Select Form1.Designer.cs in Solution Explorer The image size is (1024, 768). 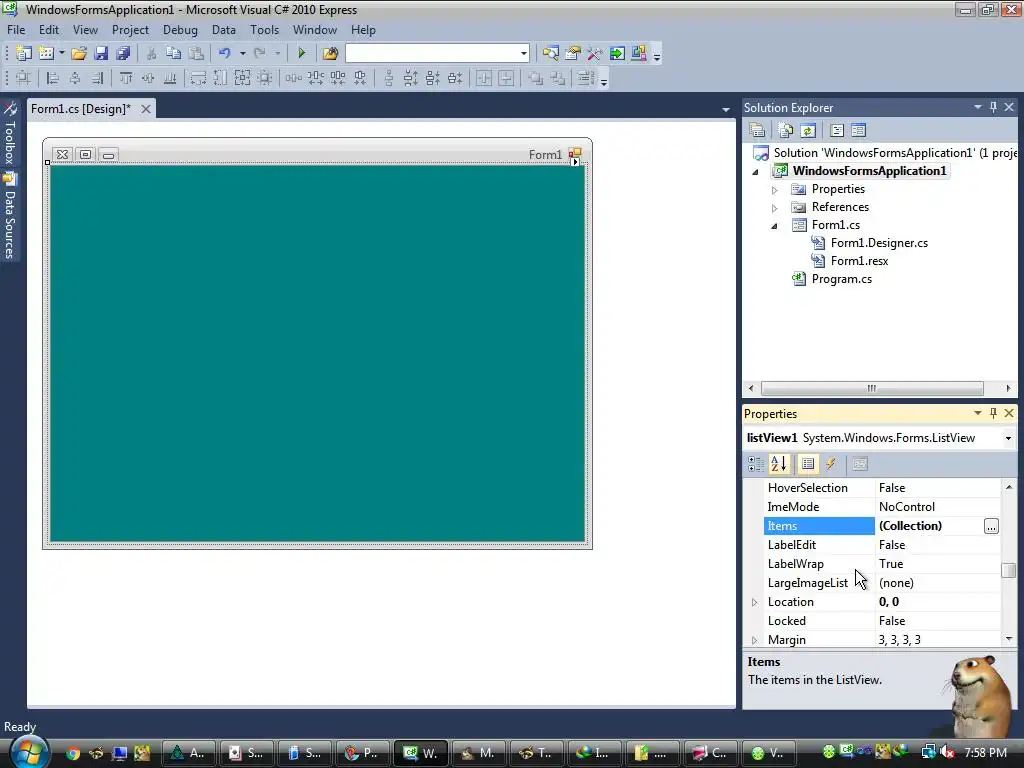coord(879,243)
